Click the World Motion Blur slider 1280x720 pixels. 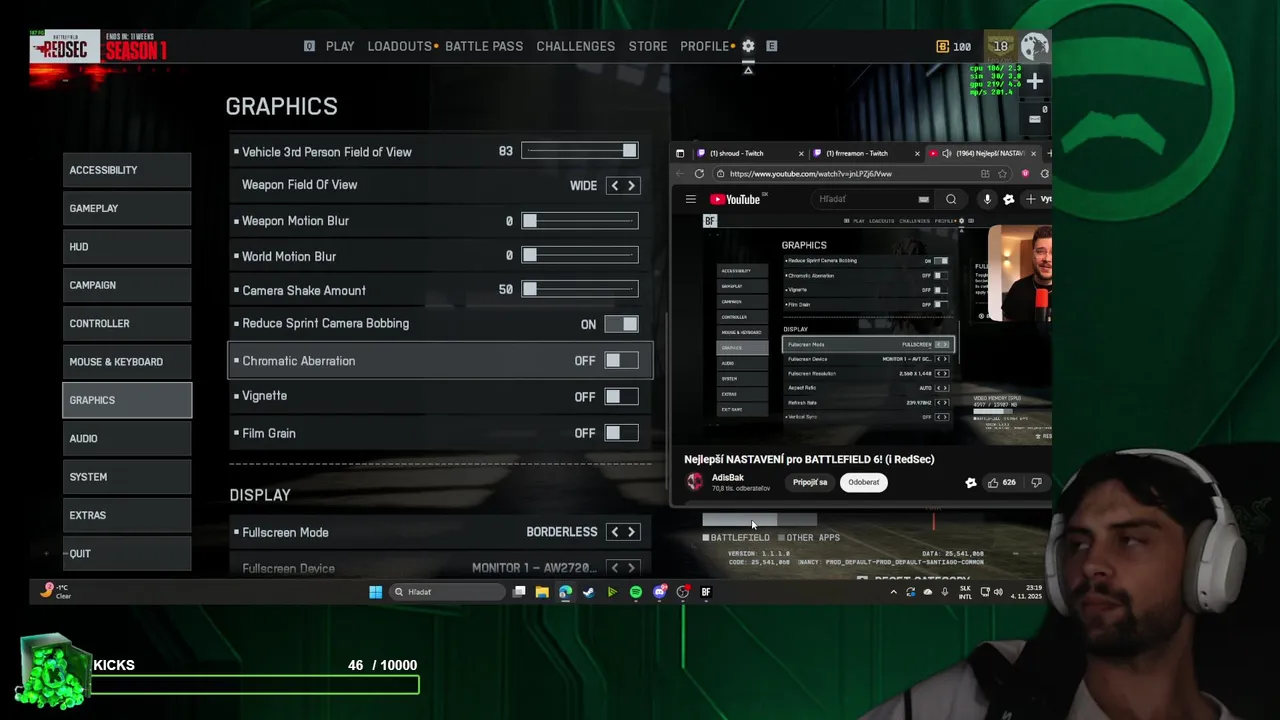tap(580, 256)
